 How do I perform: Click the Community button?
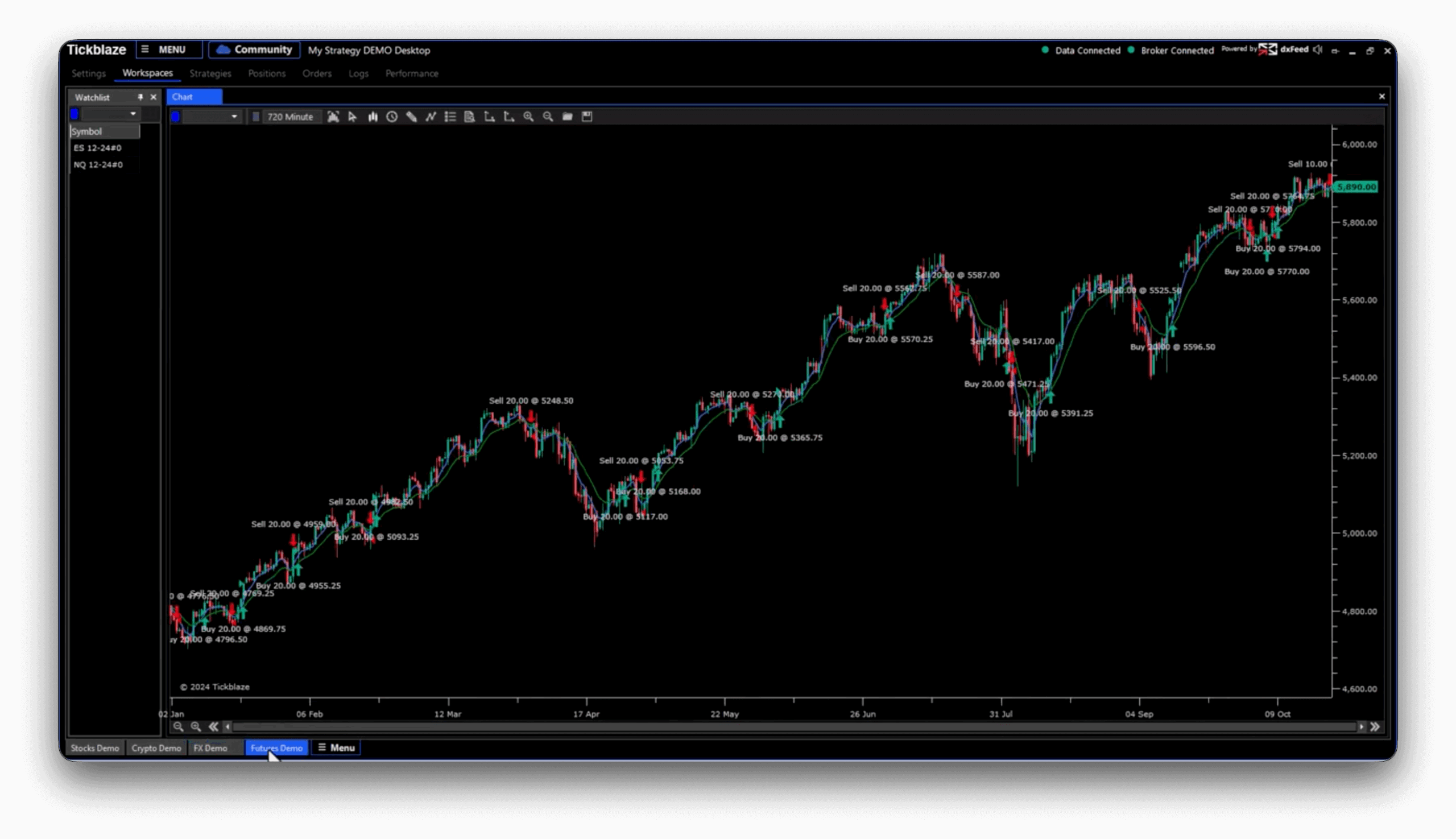(254, 50)
